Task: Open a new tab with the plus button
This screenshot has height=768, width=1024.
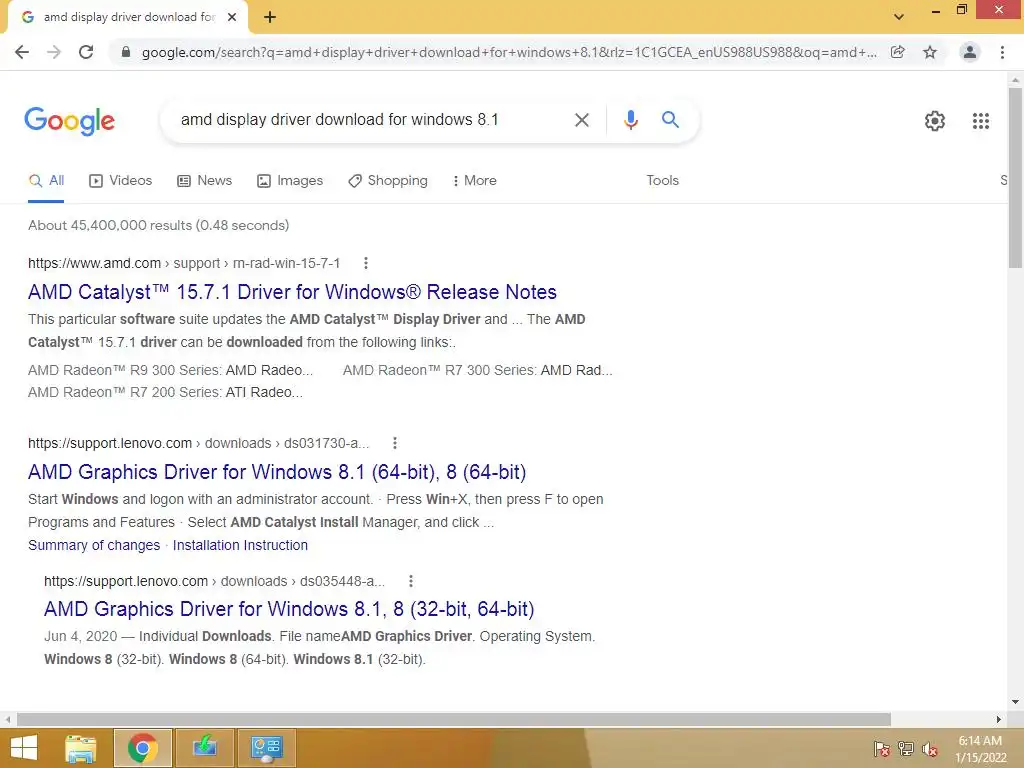Action: [270, 17]
